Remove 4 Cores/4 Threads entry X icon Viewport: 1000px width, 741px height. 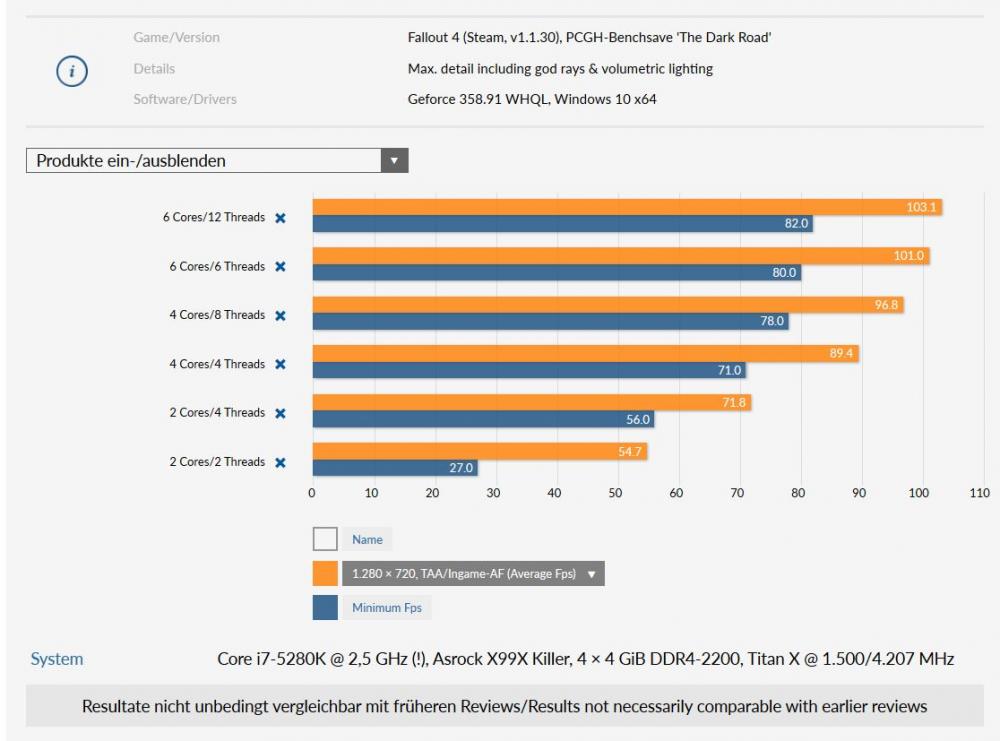(280, 364)
